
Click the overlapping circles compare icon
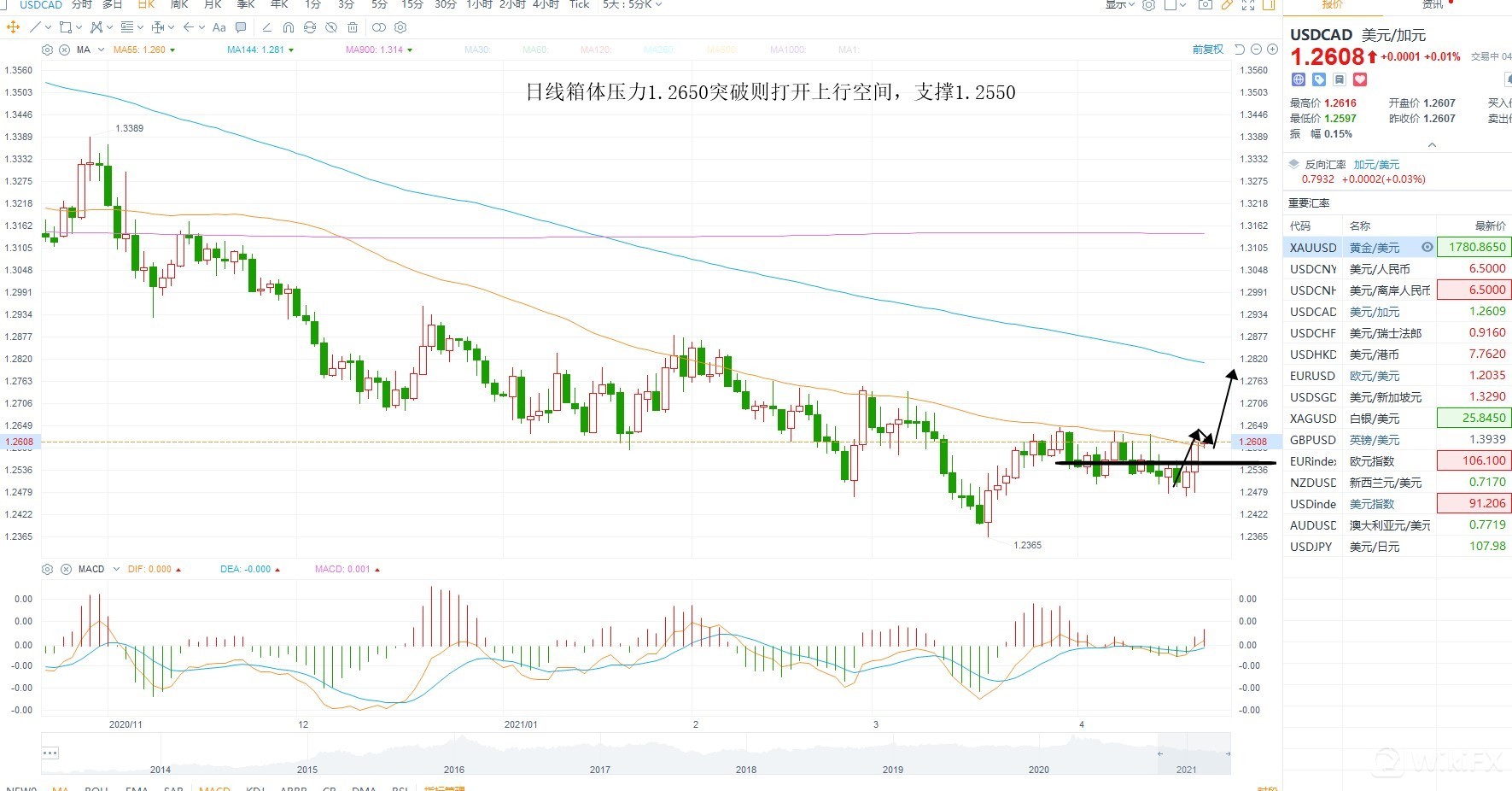[379, 27]
